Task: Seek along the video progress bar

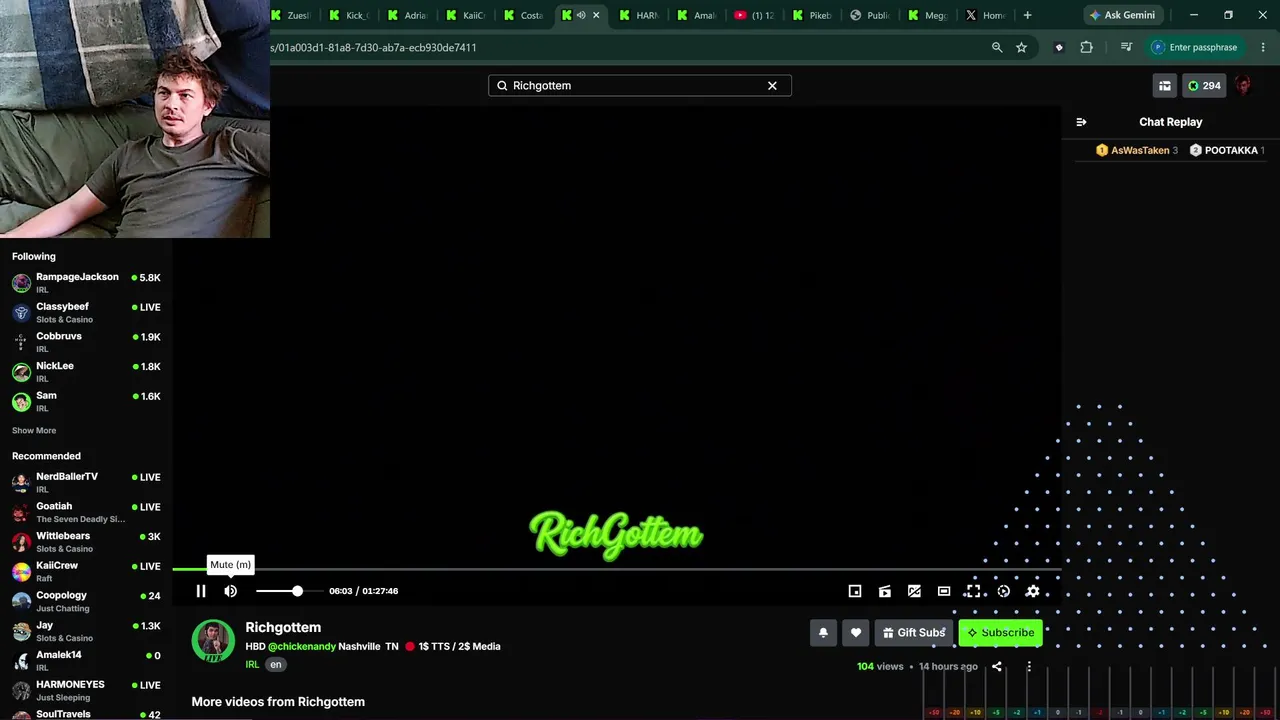Action: point(616,569)
